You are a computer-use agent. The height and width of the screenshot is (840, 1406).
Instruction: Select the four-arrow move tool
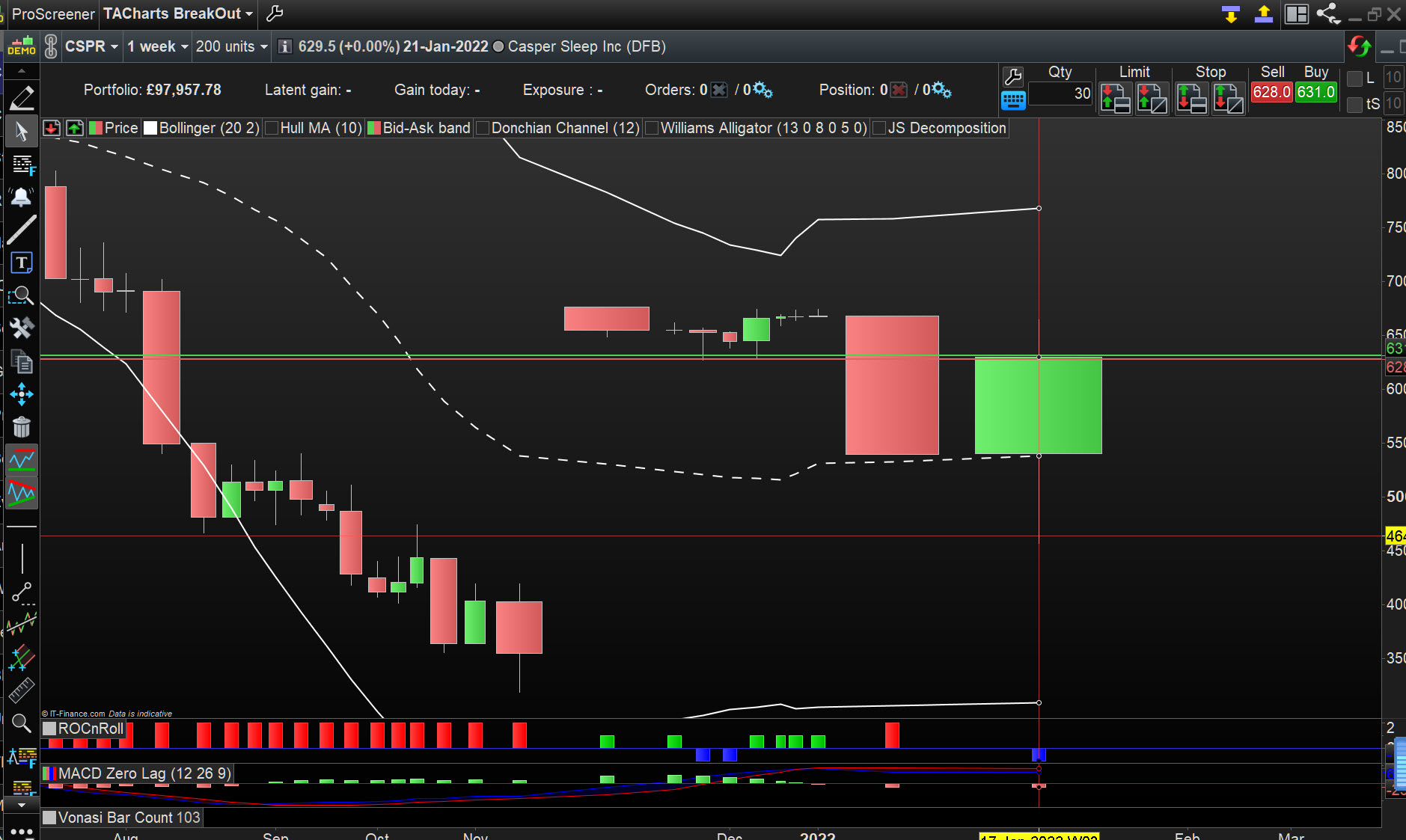coord(21,394)
